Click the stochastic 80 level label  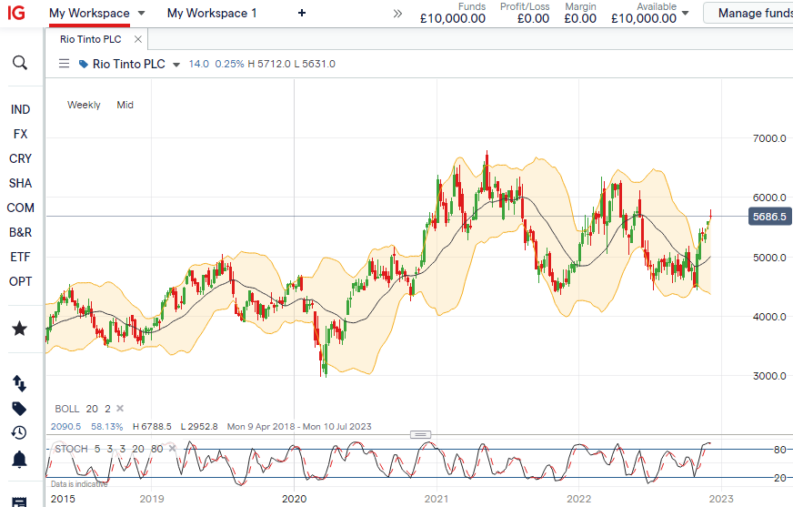tap(779, 449)
